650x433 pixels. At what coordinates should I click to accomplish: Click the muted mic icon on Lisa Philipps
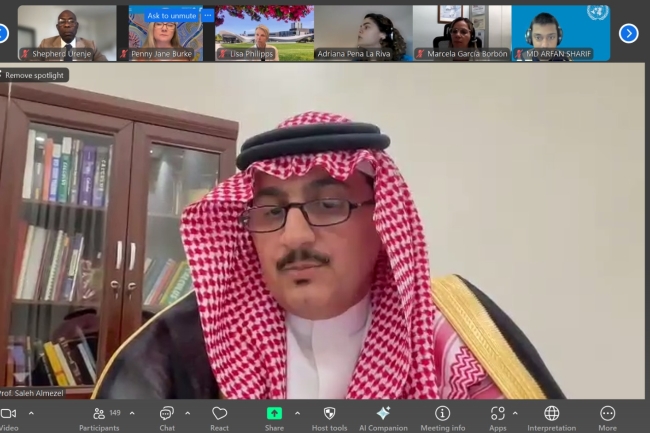pos(223,53)
